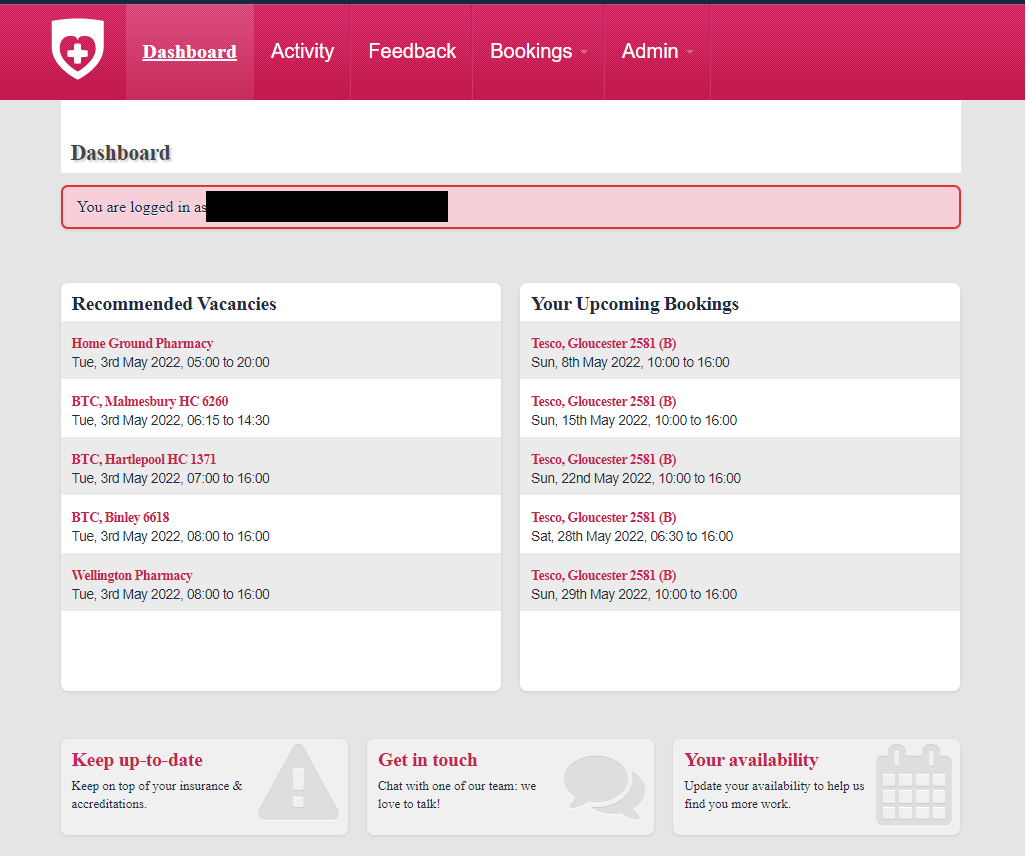Open the Feedback page
1026x856 pixels.
point(412,51)
